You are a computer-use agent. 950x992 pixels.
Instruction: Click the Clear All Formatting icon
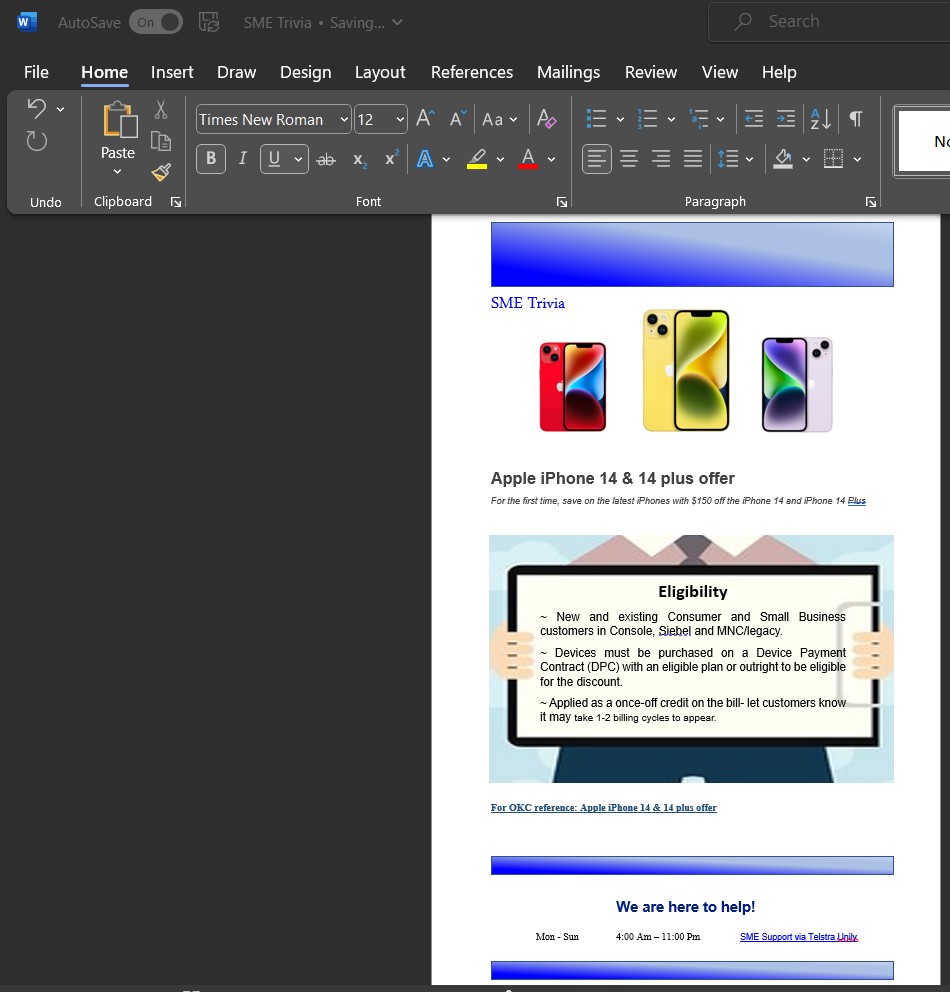point(546,119)
